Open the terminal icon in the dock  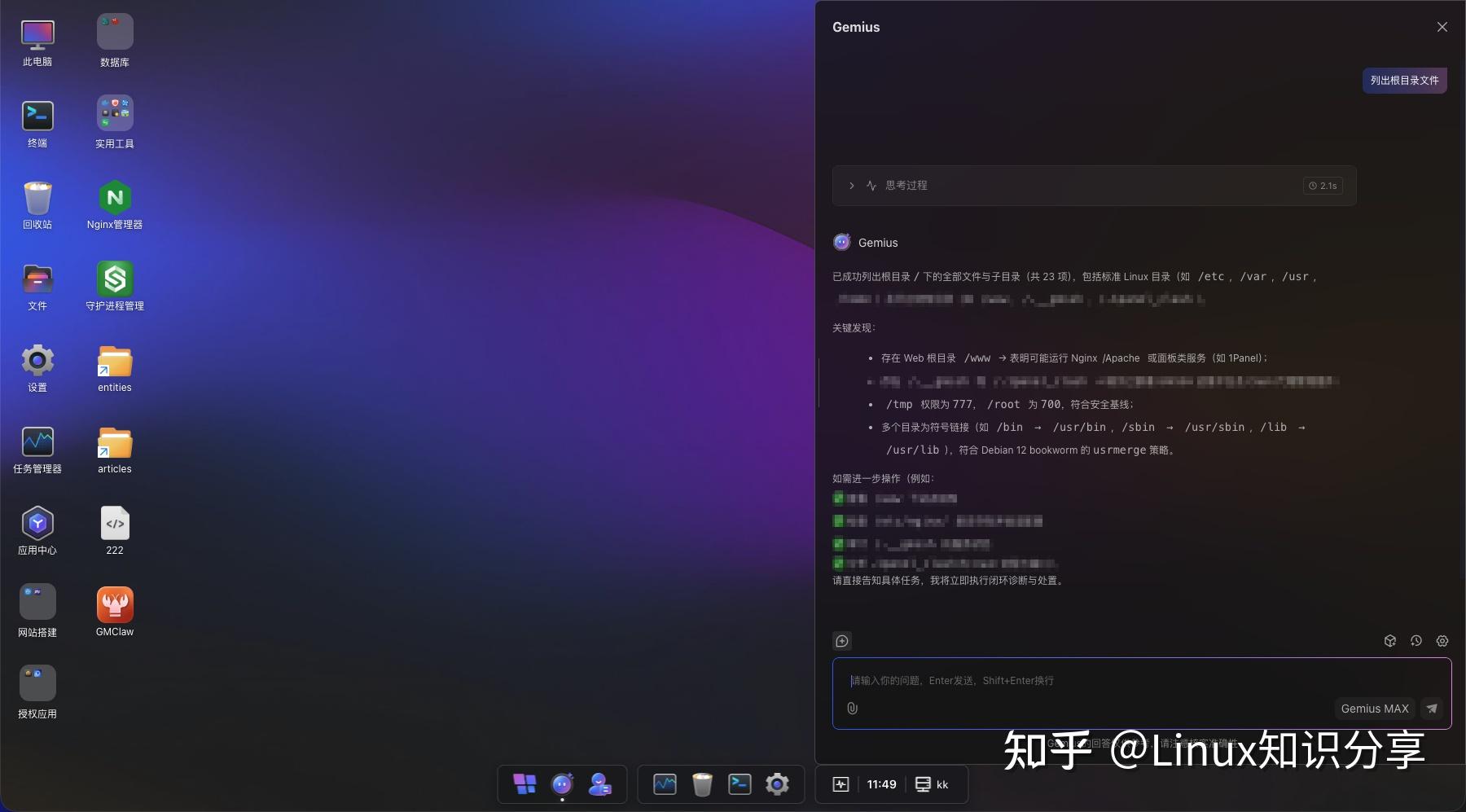click(740, 784)
